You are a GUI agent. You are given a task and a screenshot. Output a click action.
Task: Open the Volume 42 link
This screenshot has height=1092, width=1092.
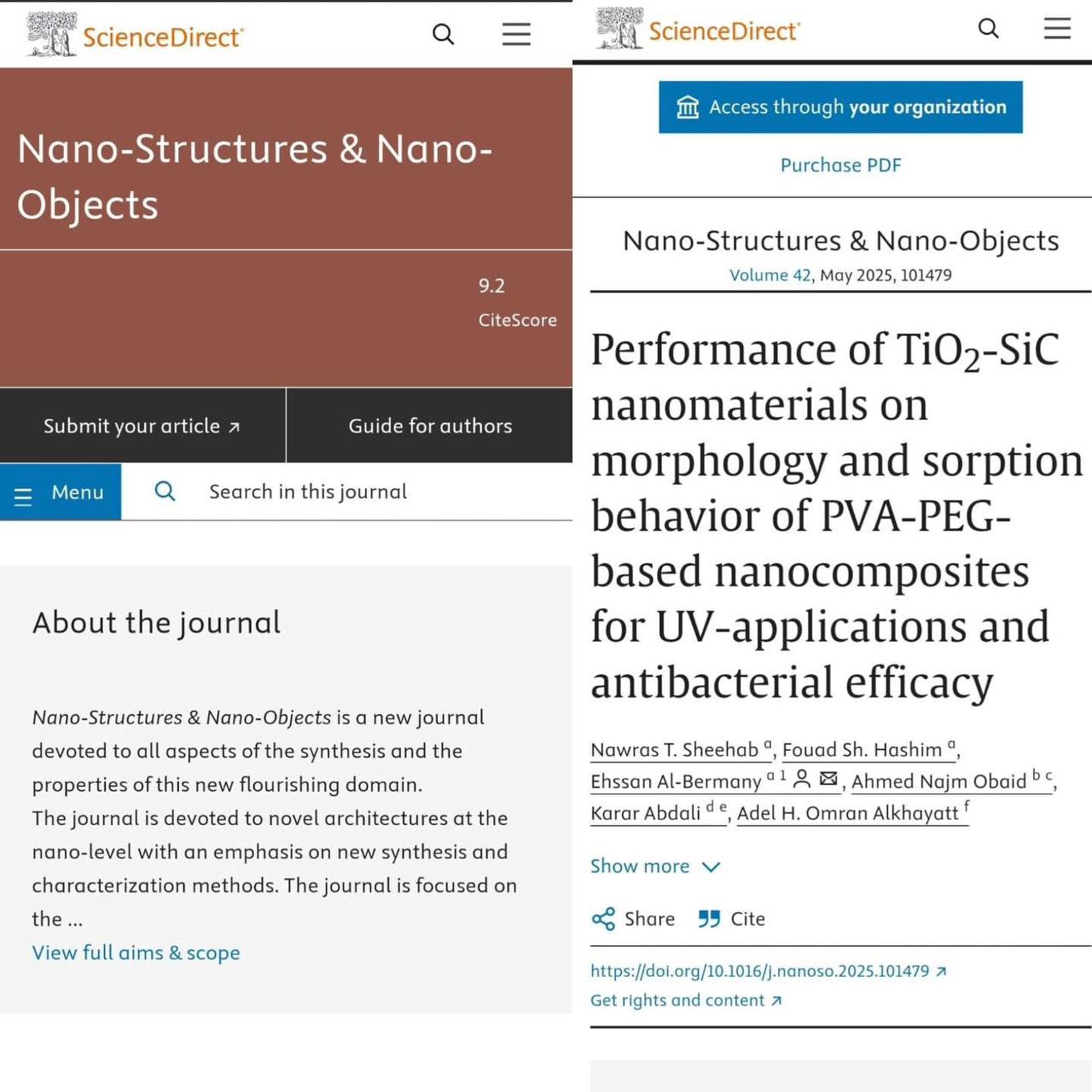click(770, 275)
